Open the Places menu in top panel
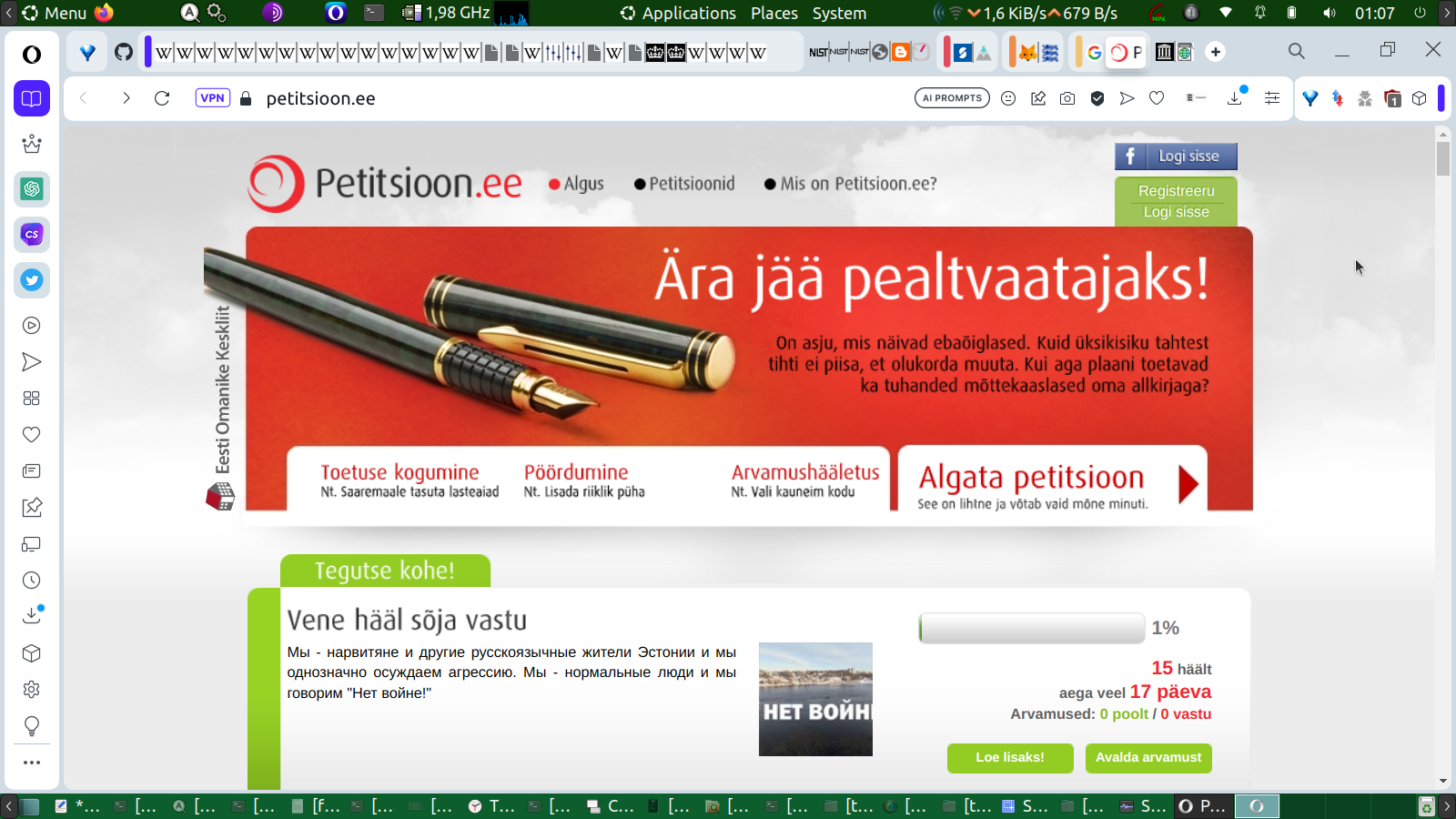Image resolution: width=1456 pixels, height=819 pixels. (774, 13)
